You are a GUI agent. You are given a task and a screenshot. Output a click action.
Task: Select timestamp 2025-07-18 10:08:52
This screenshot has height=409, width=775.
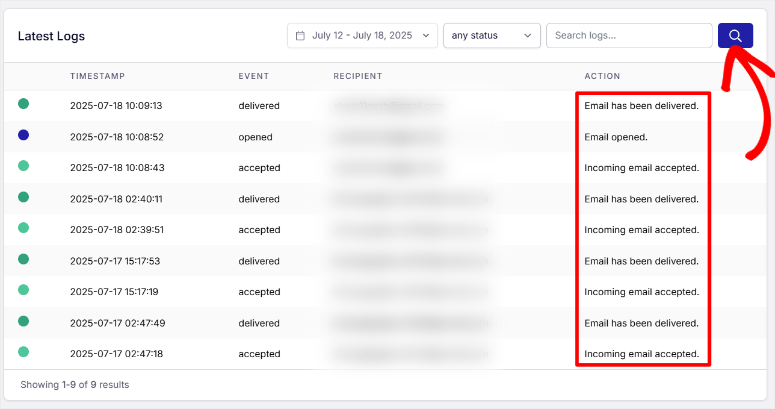(117, 137)
